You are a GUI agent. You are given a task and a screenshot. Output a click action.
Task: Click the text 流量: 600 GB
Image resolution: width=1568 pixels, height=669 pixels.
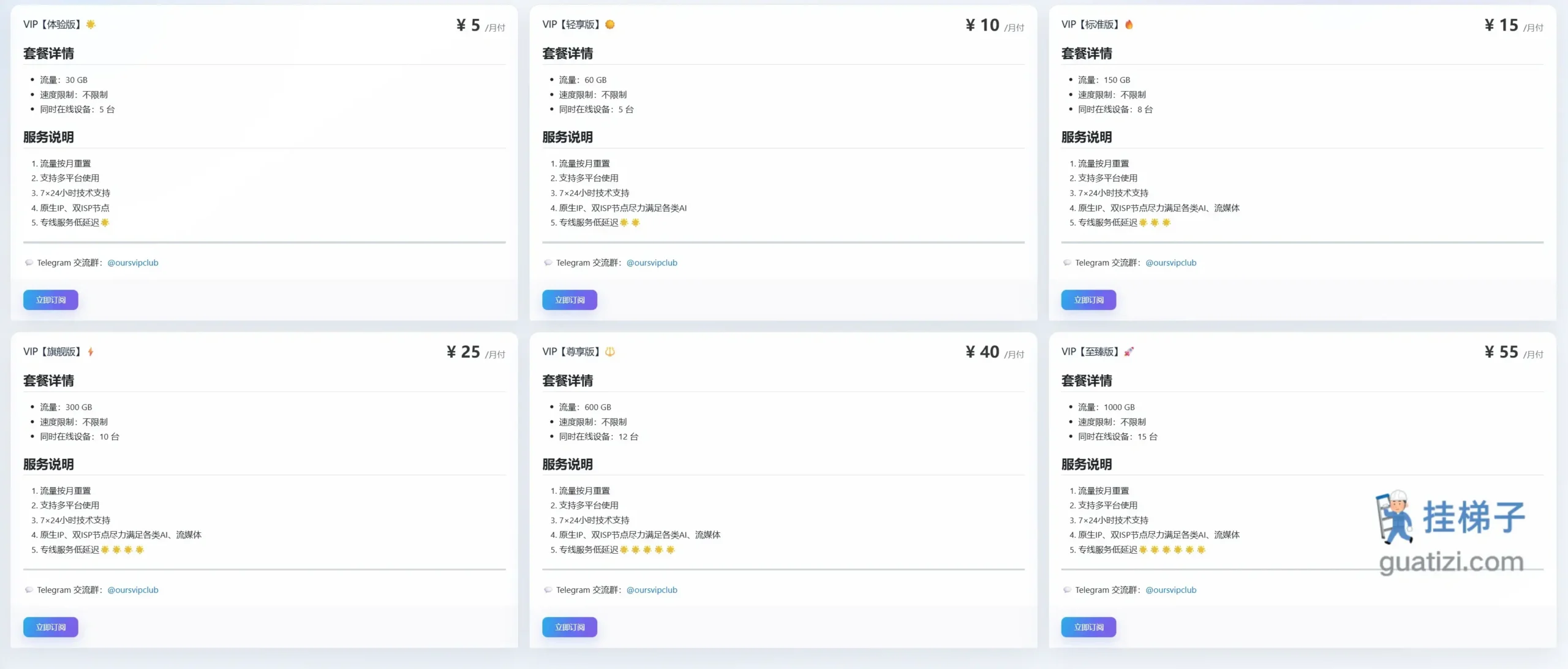click(x=585, y=407)
